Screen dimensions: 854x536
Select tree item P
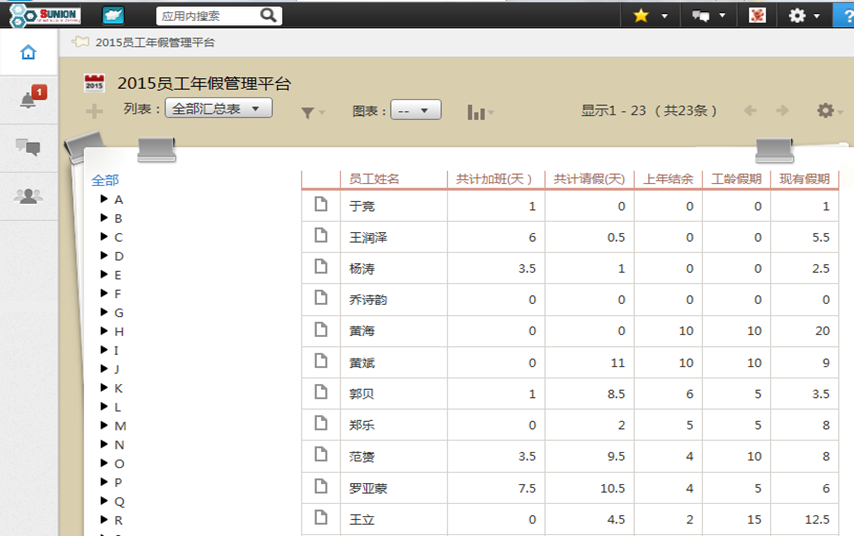click(118, 483)
